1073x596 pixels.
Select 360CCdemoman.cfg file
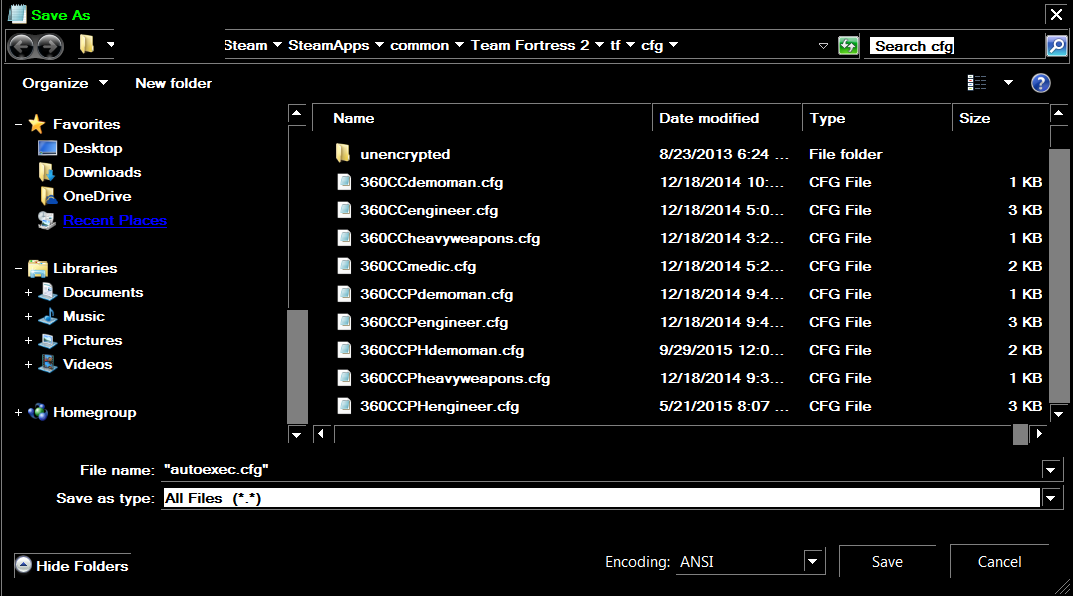[431, 182]
